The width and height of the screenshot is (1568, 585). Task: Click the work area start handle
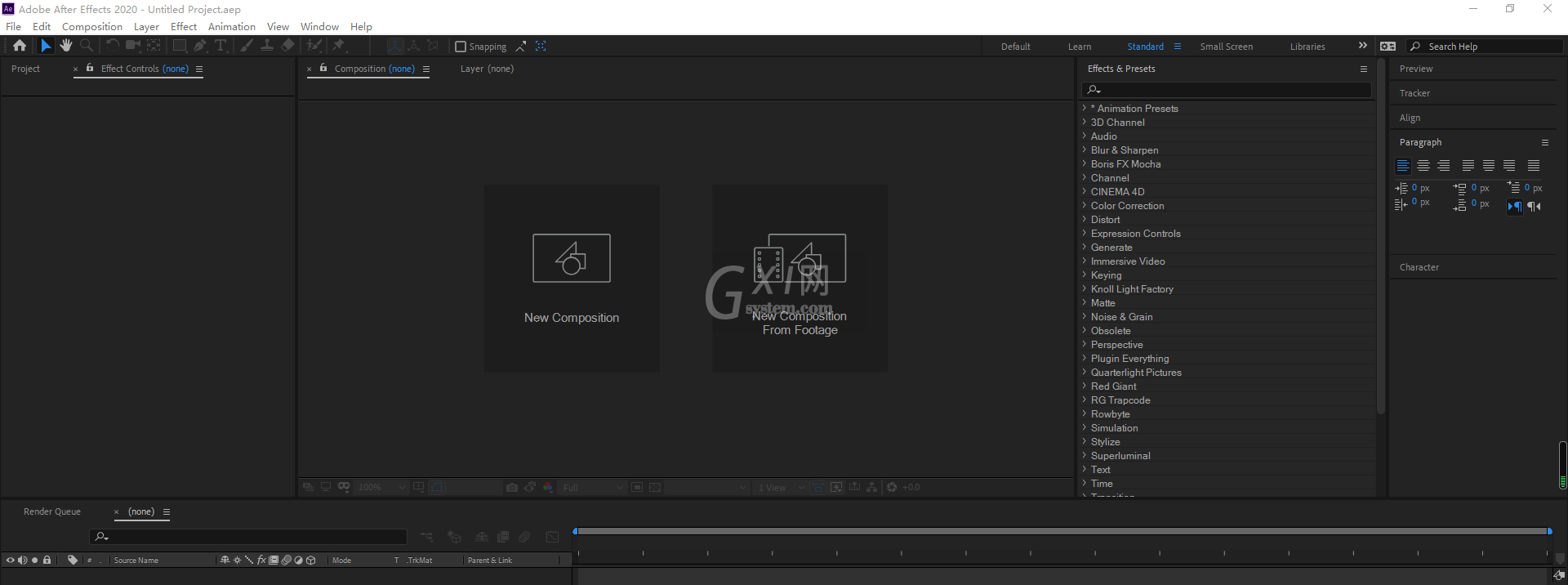pos(575,531)
